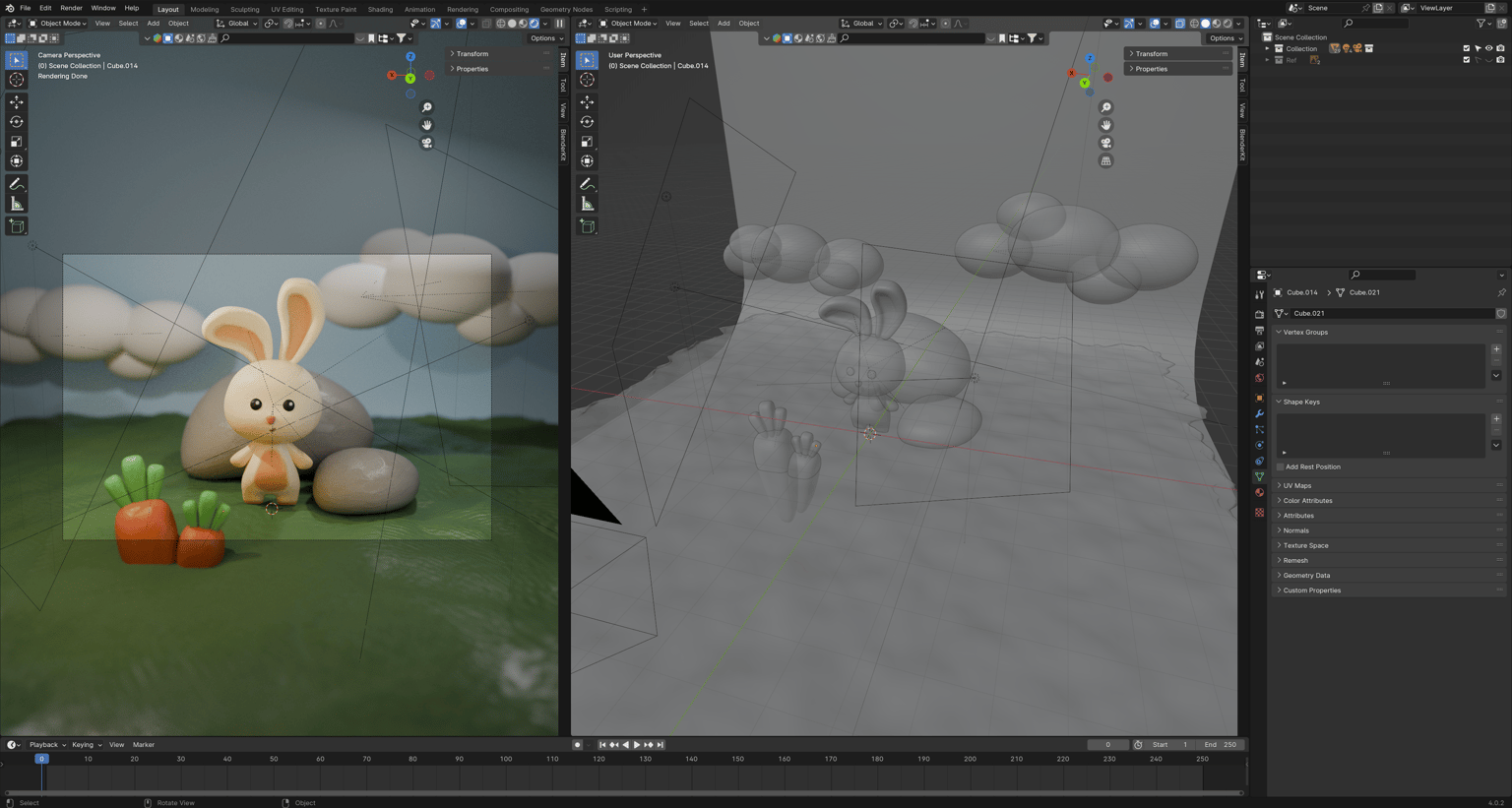This screenshot has height=808, width=1512.
Task: Select the Add Cube tool in the left viewport
Action: (x=17, y=226)
